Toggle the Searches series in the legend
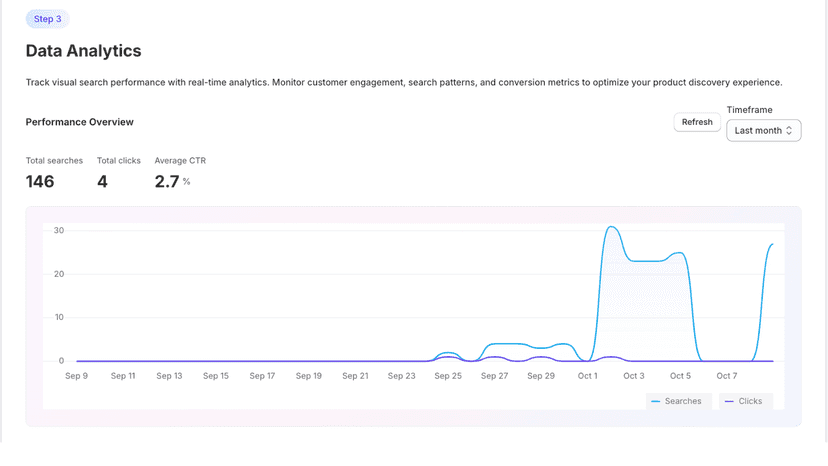Viewport: 828px width, 466px height. tap(679, 401)
